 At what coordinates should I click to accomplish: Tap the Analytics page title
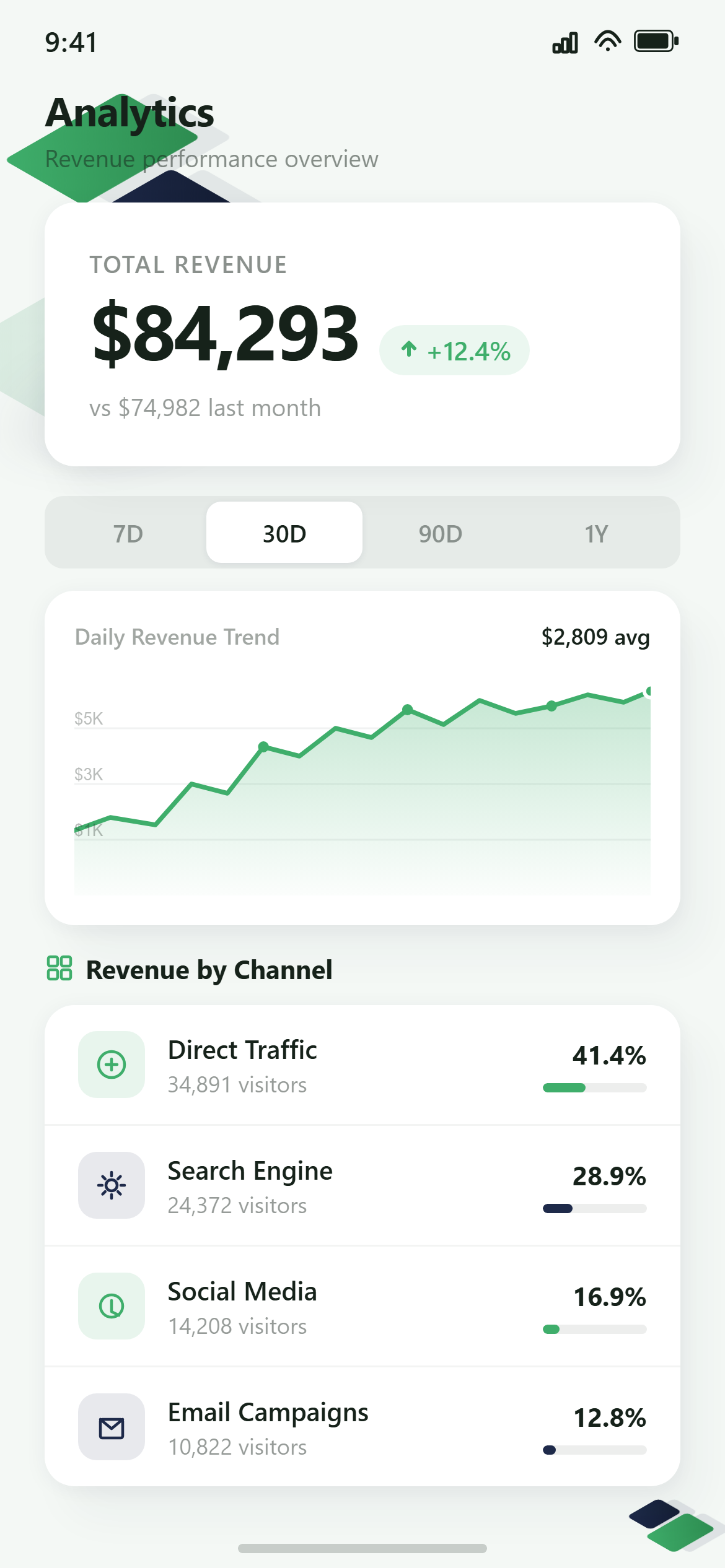[x=130, y=113]
